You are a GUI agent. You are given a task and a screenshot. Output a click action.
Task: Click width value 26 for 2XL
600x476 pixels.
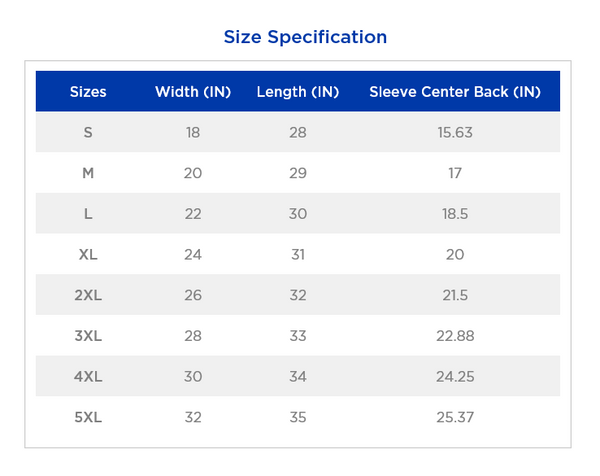coord(193,295)
